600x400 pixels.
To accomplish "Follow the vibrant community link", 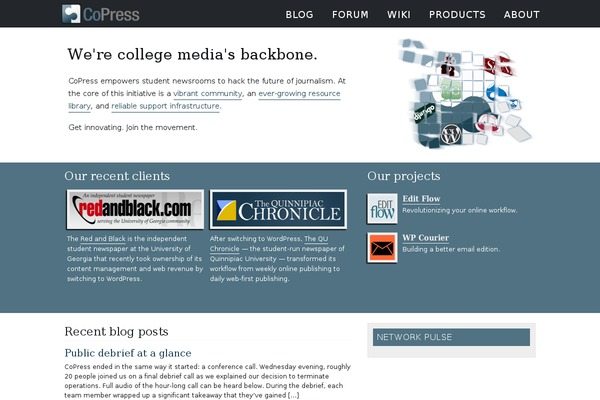I will pyautogui.click(x=207, y=93).
